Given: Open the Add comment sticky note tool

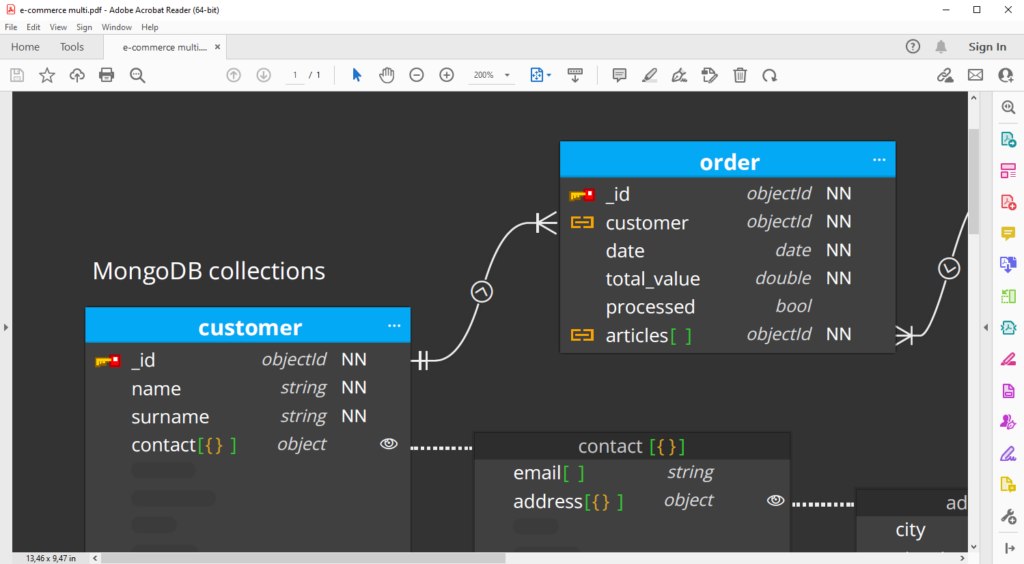Looking at the screenshot, I should 619,75.
